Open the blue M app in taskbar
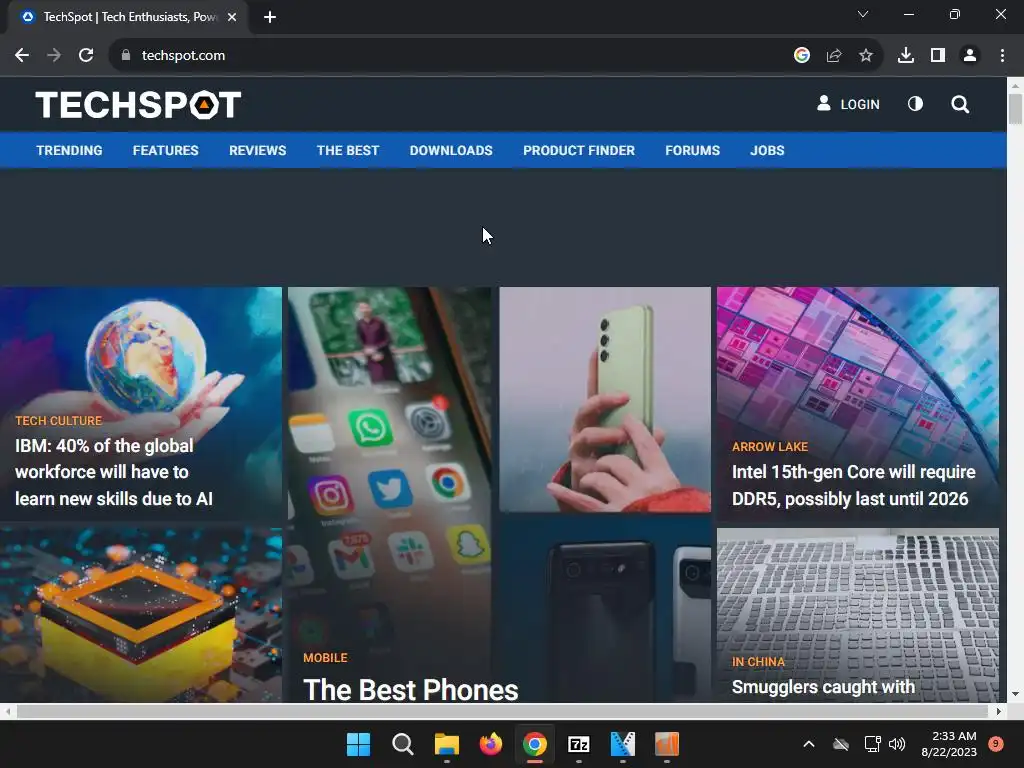Screen dimensions: 1024x768 pyautogui.click(x=622, y=744)
